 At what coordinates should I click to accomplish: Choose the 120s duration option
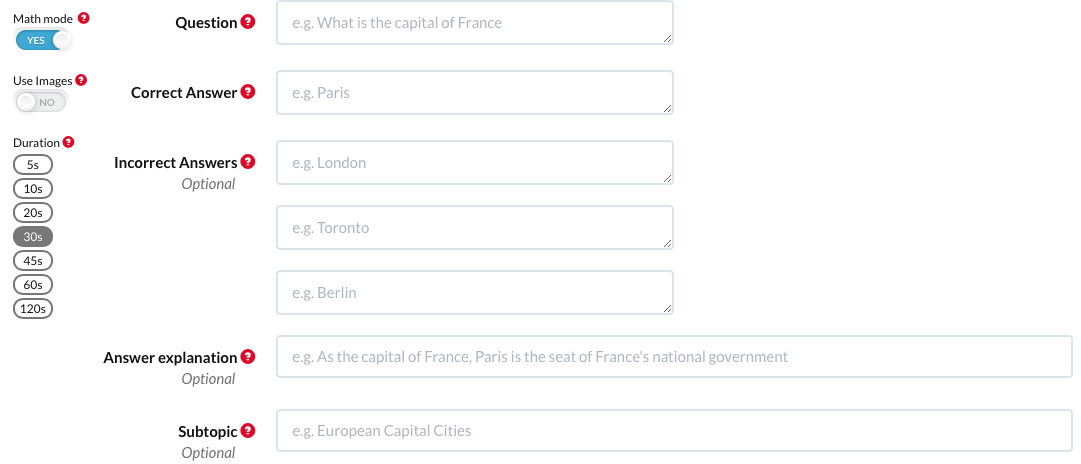32,309
